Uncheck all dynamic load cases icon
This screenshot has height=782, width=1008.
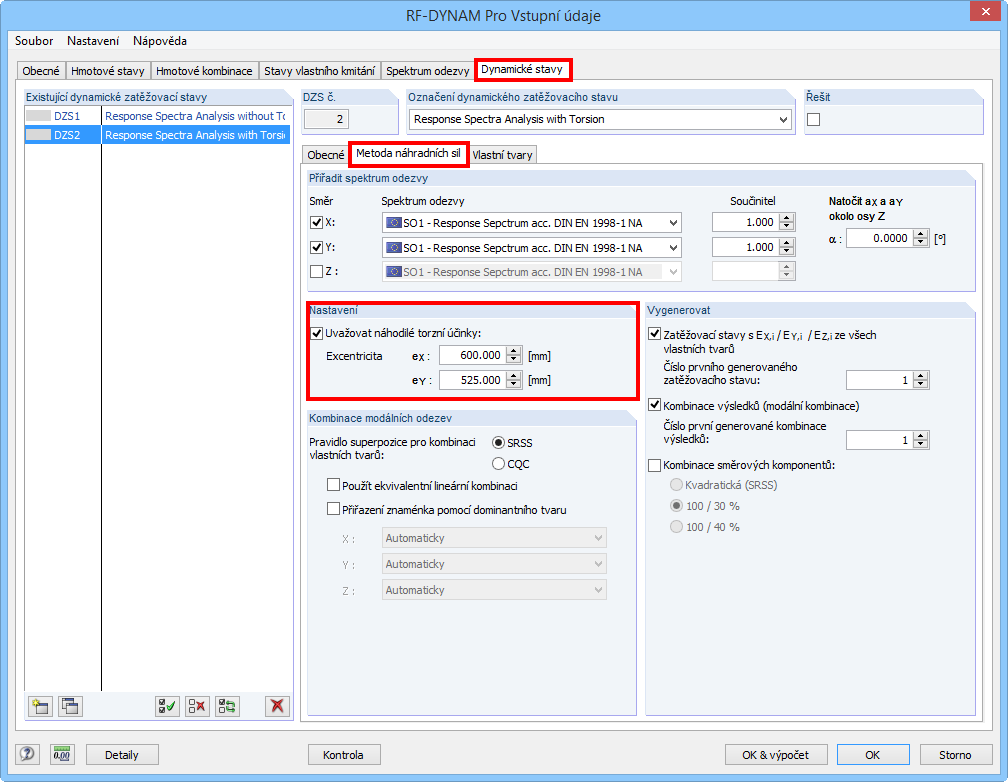(x=197, y=706)
